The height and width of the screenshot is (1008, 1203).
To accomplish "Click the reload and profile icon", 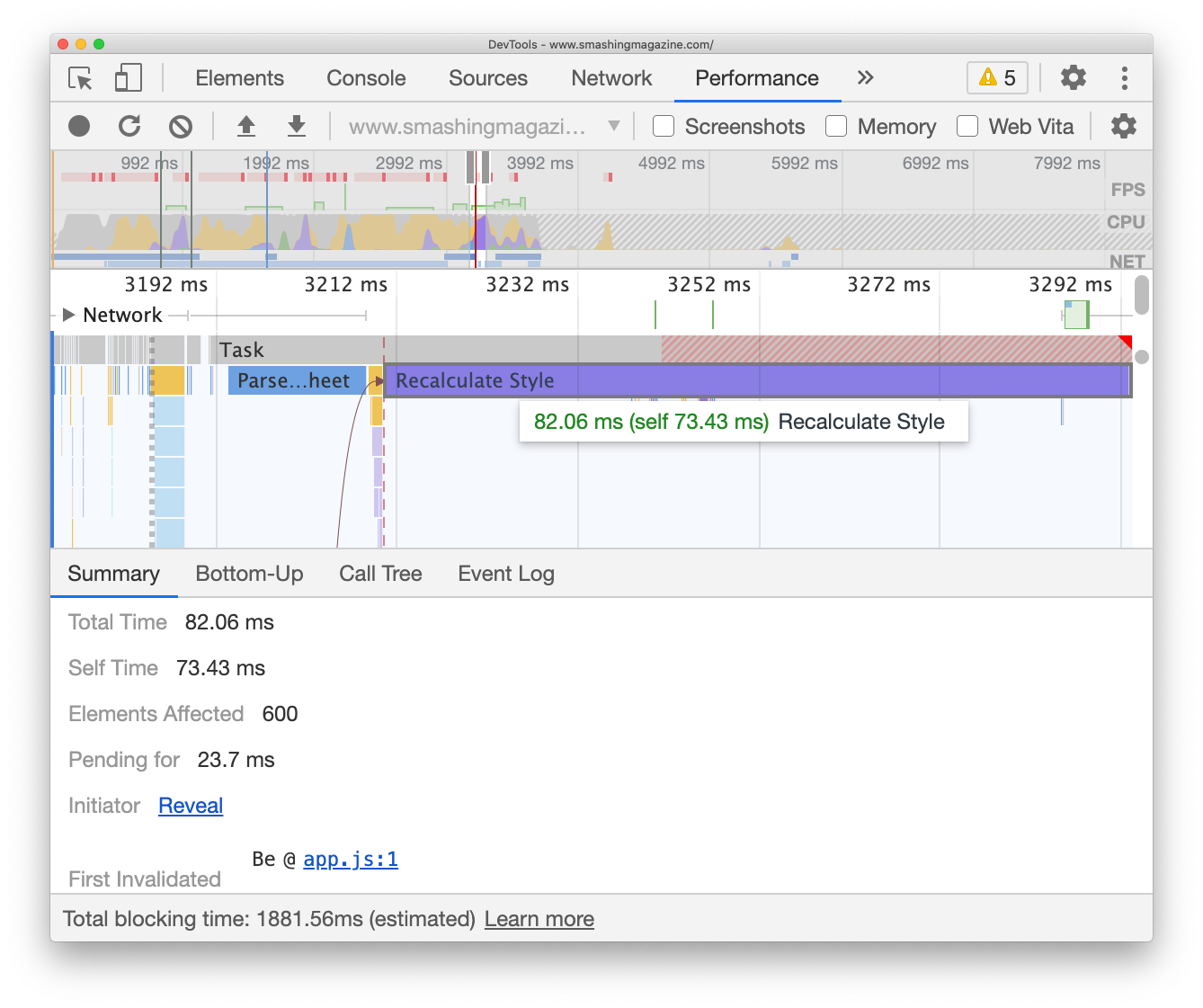I will [129, 127].
